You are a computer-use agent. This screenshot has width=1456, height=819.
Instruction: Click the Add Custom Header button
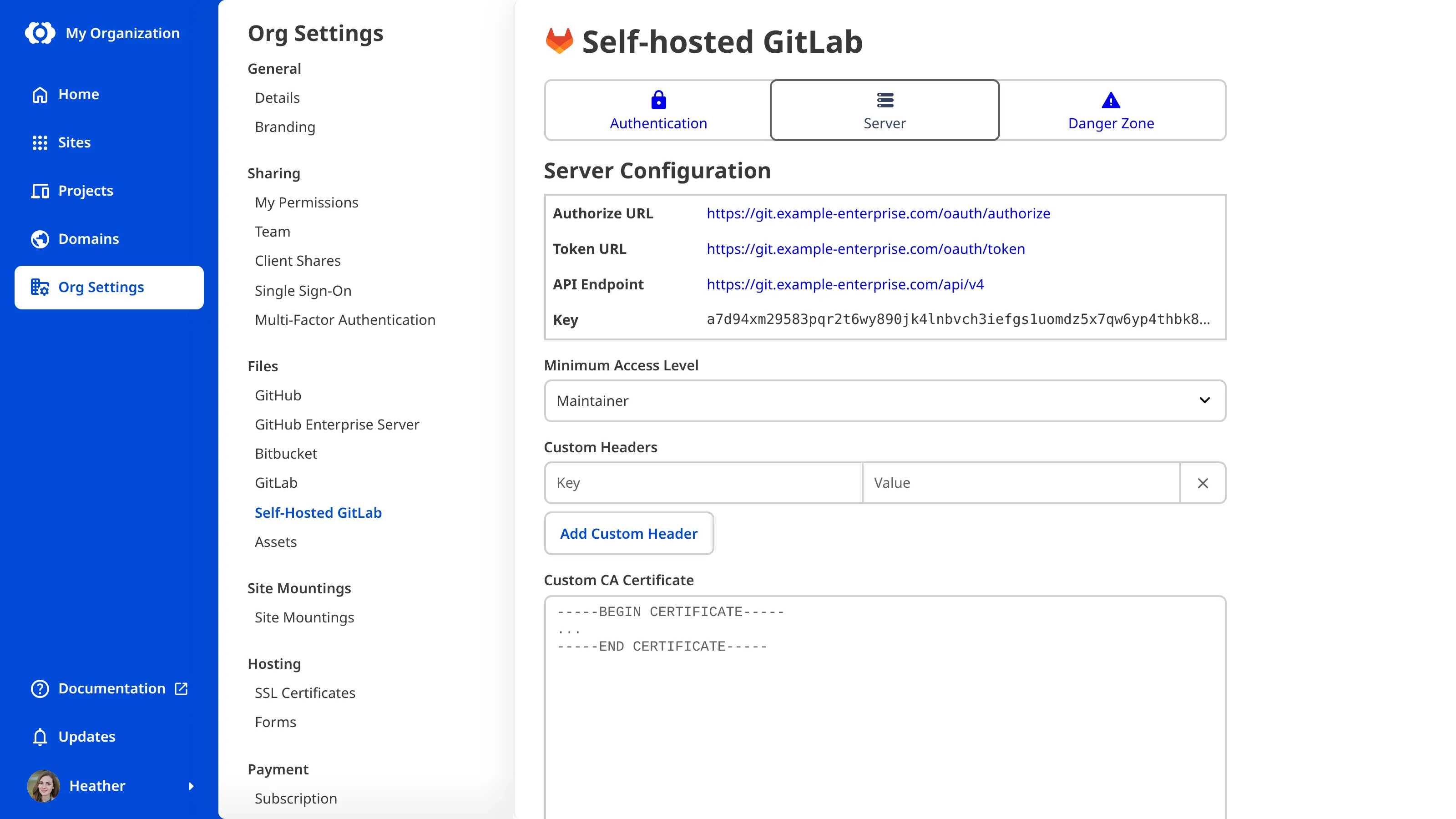[x=628, y=534]
